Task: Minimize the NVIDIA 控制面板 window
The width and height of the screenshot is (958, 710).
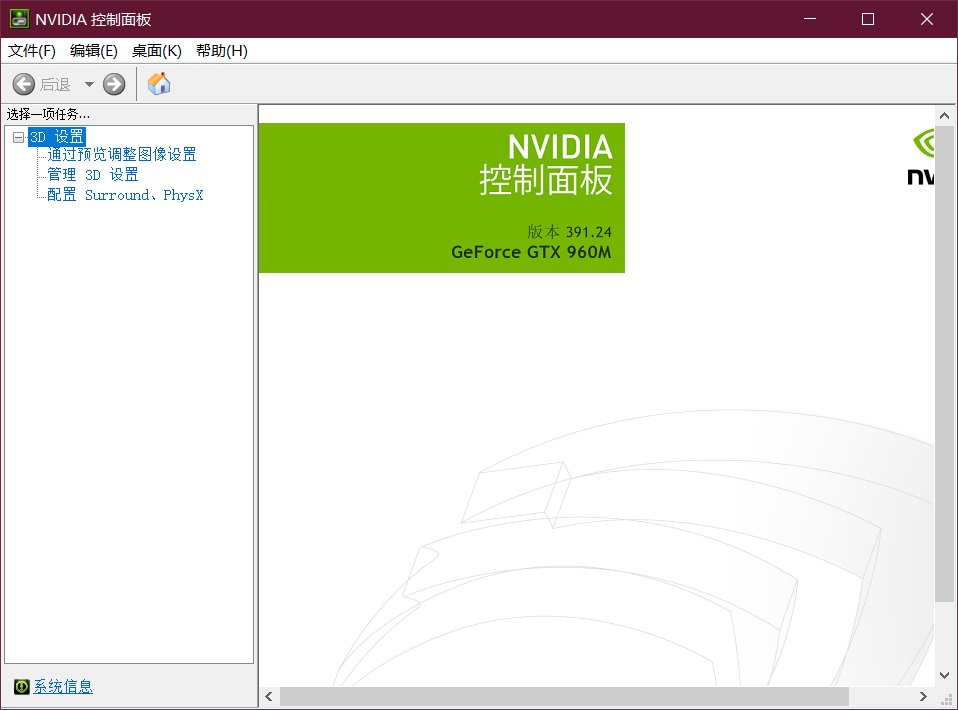Action: coord(810,19)
